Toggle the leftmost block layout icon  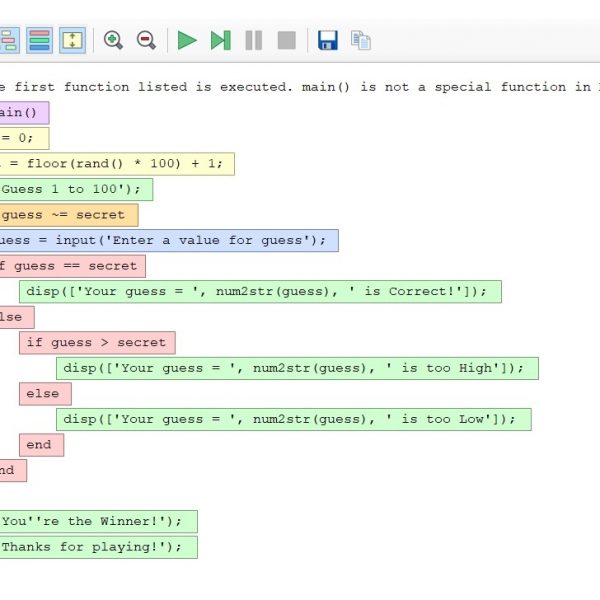(9, 40)
